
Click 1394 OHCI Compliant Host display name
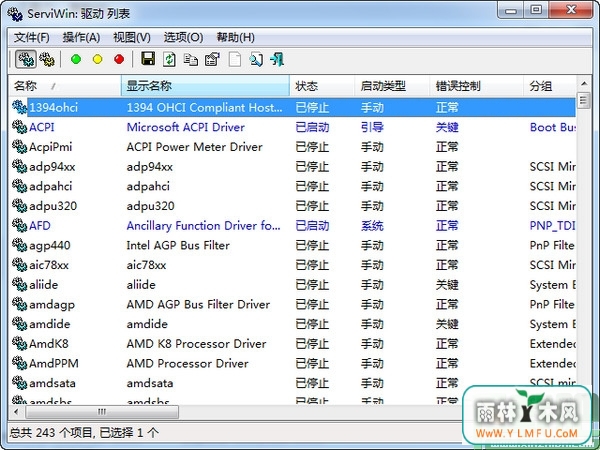click(204, 108)
